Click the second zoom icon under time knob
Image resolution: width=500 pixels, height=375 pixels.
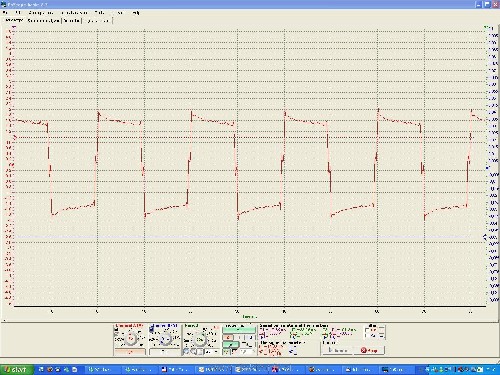[193, 351]
